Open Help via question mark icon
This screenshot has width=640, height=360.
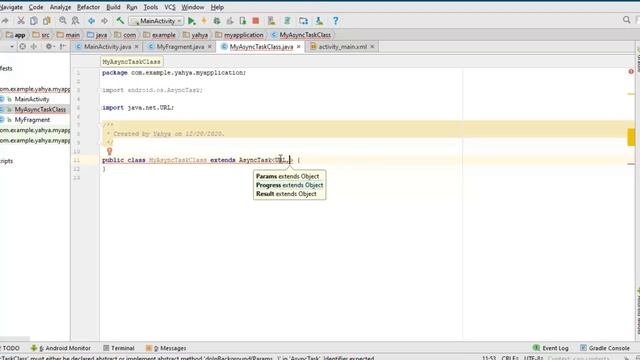pos(336,21)
